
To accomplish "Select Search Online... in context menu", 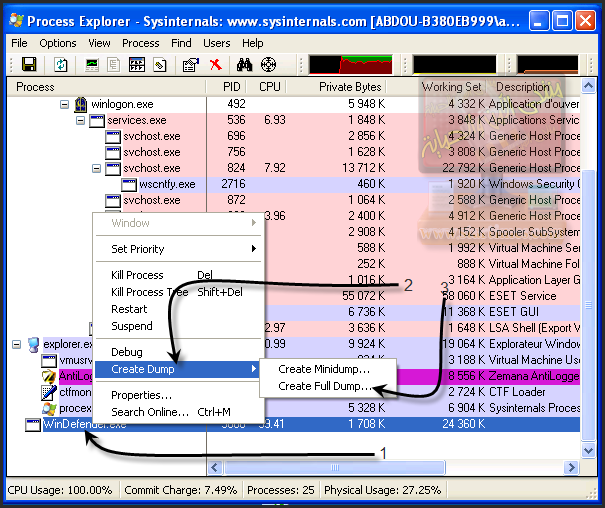I will [x=179, y=412].
